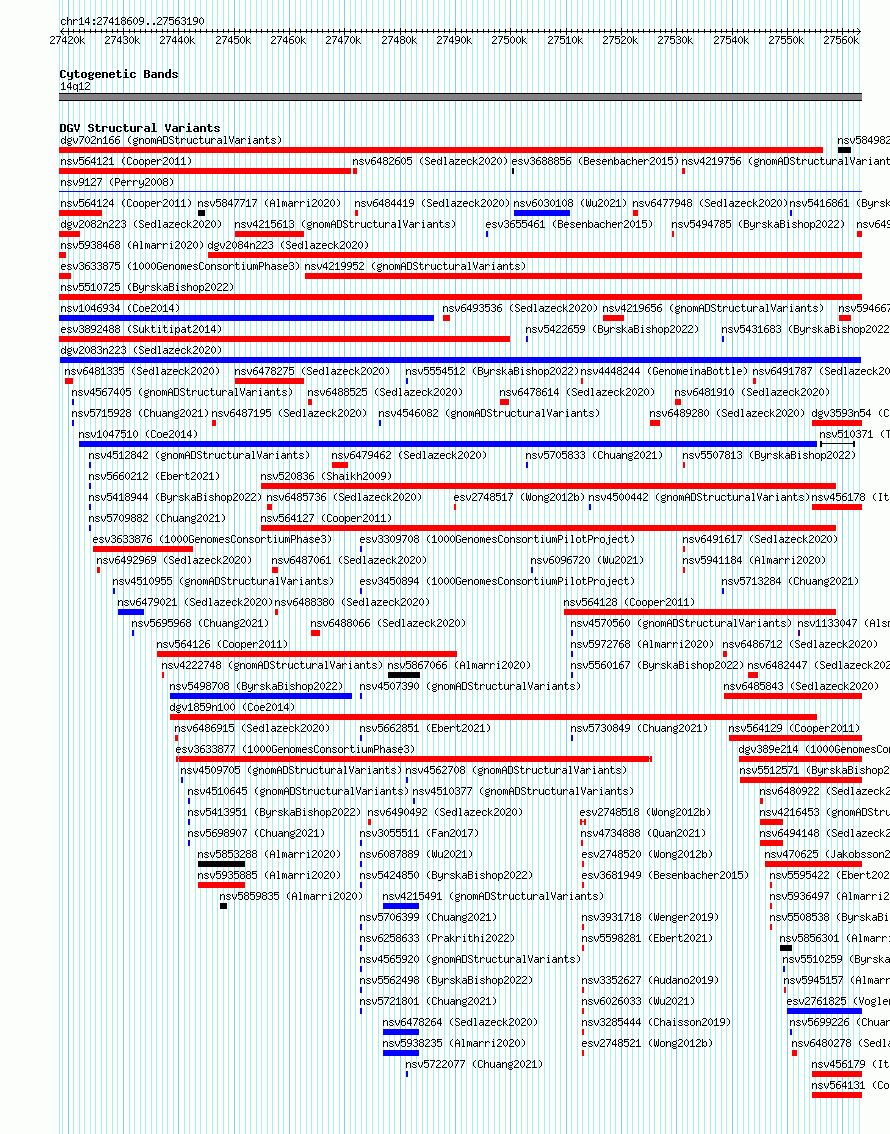The width and height of the screenshot is (890, 1134).
Task: Open the nsv5662851 (Ebert2021) label
Action: click(425, 728)
